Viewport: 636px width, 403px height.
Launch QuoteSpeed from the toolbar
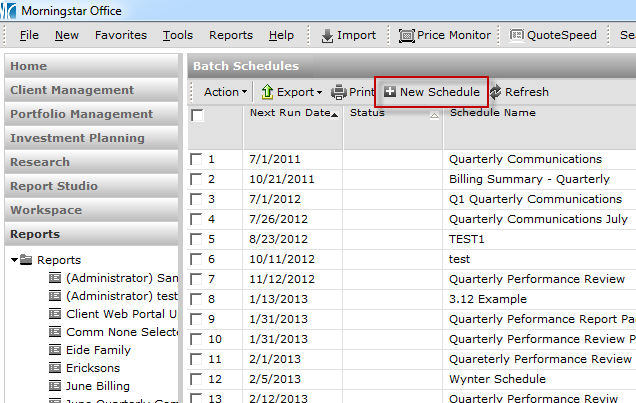(516, 35)
